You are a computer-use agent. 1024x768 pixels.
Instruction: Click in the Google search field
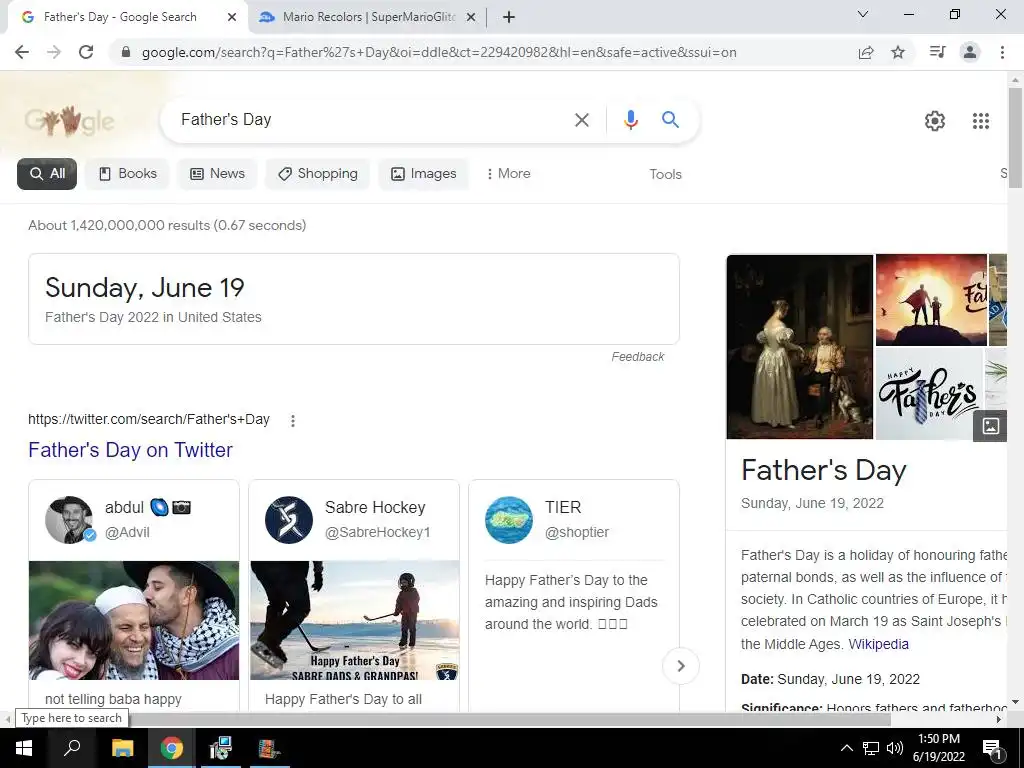tap(372, 120)
